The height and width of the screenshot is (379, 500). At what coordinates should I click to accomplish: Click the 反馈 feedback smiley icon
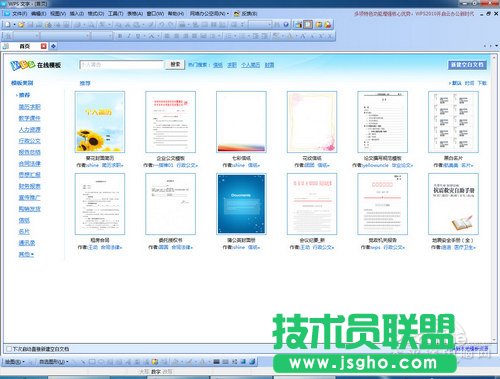[237, 14]
